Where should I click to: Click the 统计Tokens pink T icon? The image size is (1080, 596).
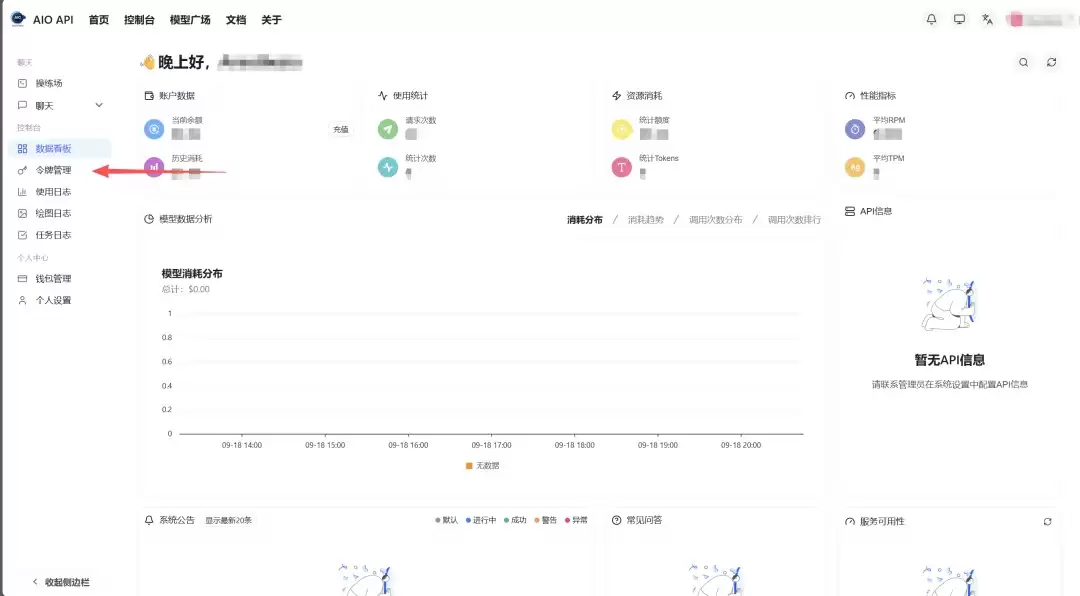coord(621,167)
